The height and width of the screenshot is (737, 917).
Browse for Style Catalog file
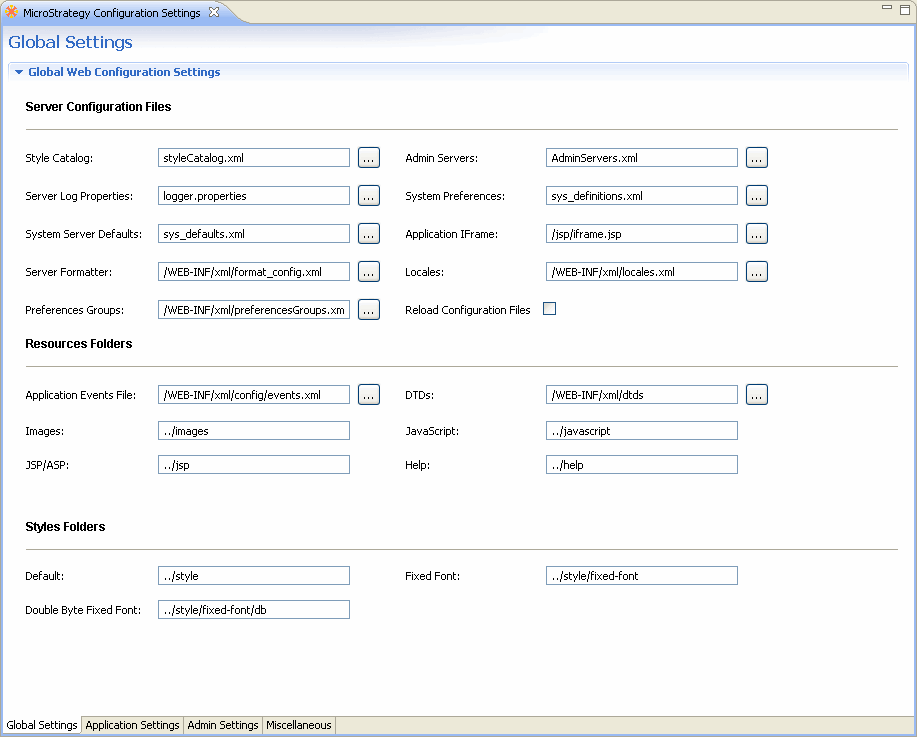(x=369, y=157)
